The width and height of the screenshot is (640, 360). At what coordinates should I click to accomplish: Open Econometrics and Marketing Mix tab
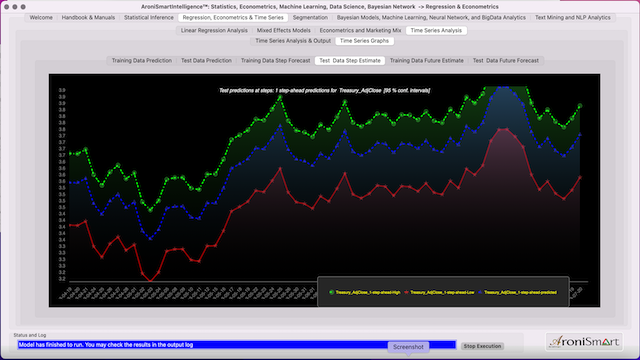point(360,31)
